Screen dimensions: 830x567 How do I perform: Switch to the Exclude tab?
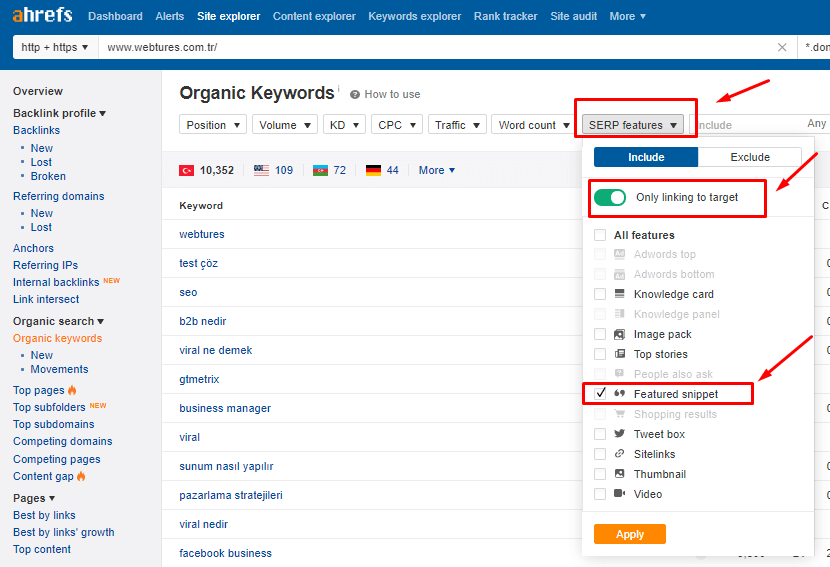point(750,157)
